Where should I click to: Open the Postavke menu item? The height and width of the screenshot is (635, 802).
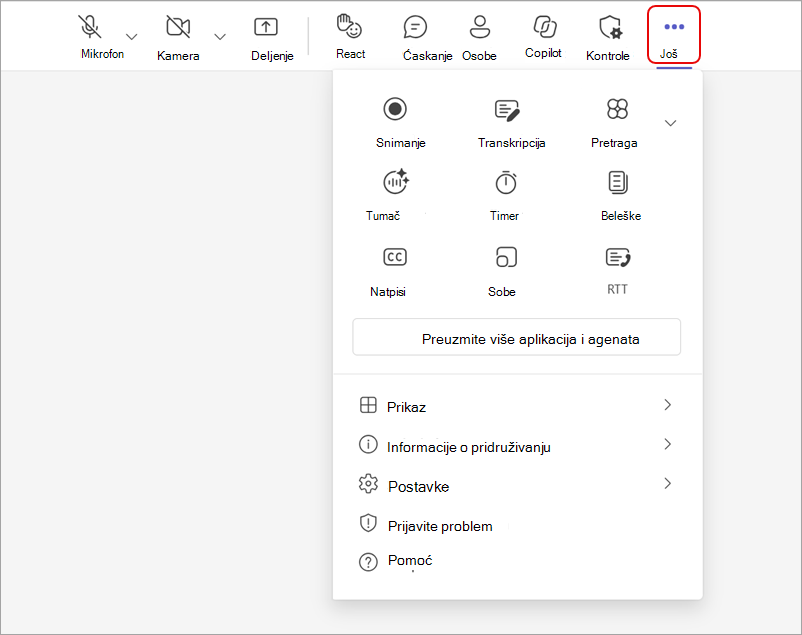point(517,486)
